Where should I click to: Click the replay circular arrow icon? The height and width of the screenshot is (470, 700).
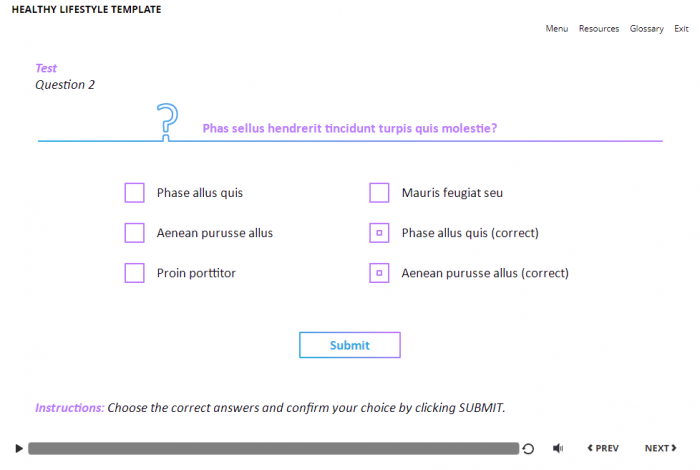point(528,449)
